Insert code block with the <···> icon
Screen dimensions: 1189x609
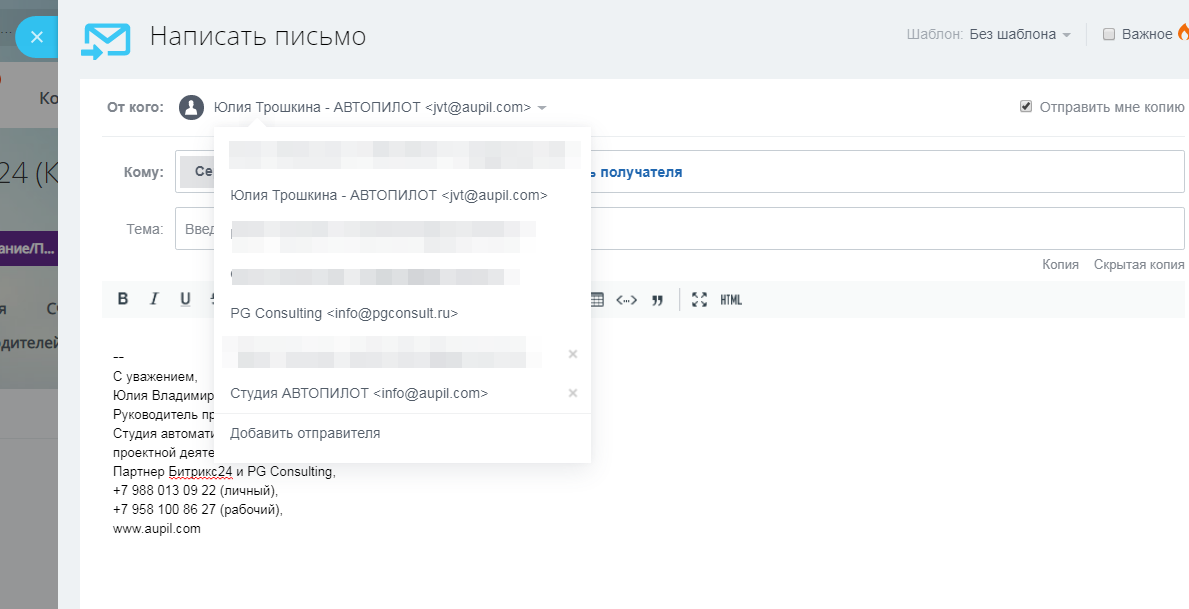pyautogui.click(x=627, y=299)
